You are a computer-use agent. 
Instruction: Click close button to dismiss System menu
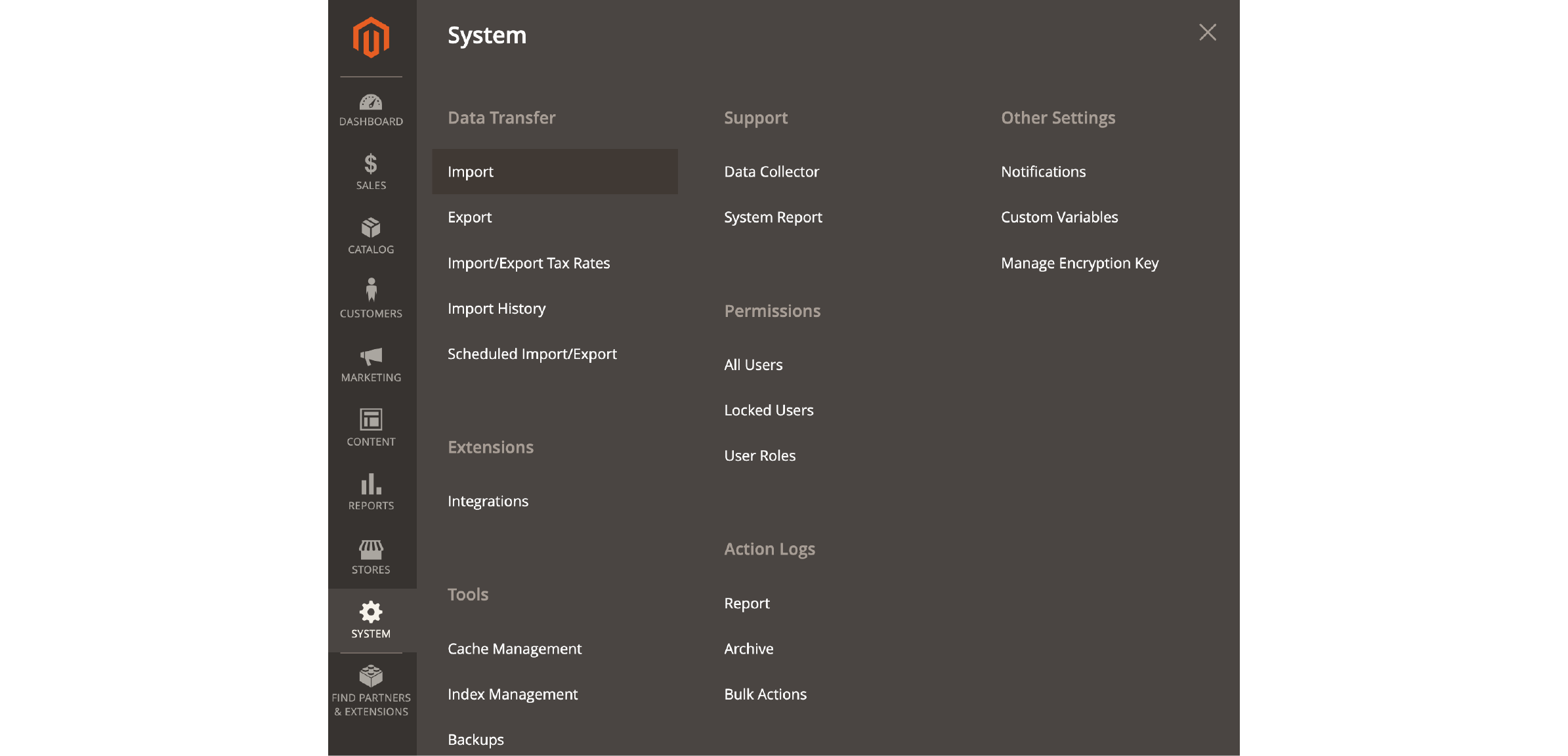1208,32
